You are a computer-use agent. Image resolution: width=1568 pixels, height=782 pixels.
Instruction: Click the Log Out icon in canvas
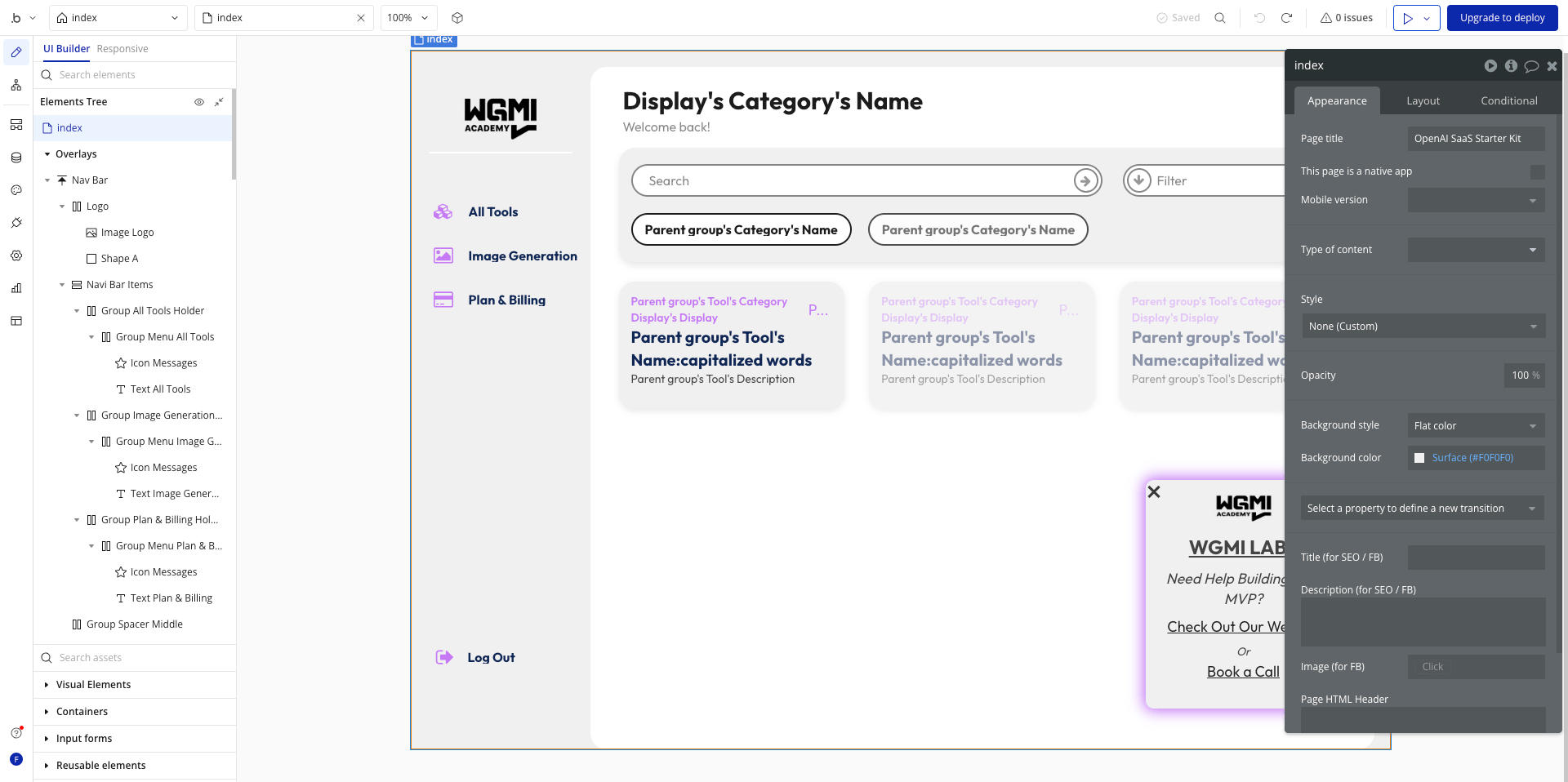tap(443, 657)
